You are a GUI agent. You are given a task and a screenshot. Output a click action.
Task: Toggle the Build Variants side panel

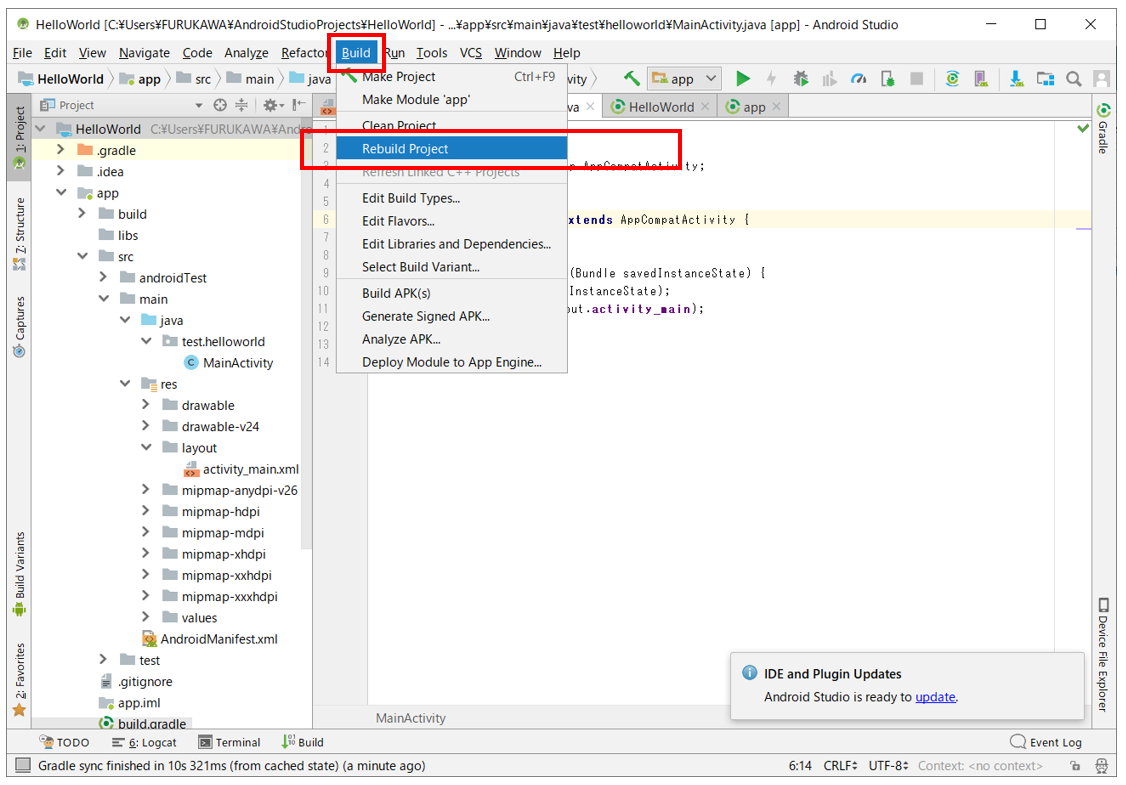click(x=19, y=574)
